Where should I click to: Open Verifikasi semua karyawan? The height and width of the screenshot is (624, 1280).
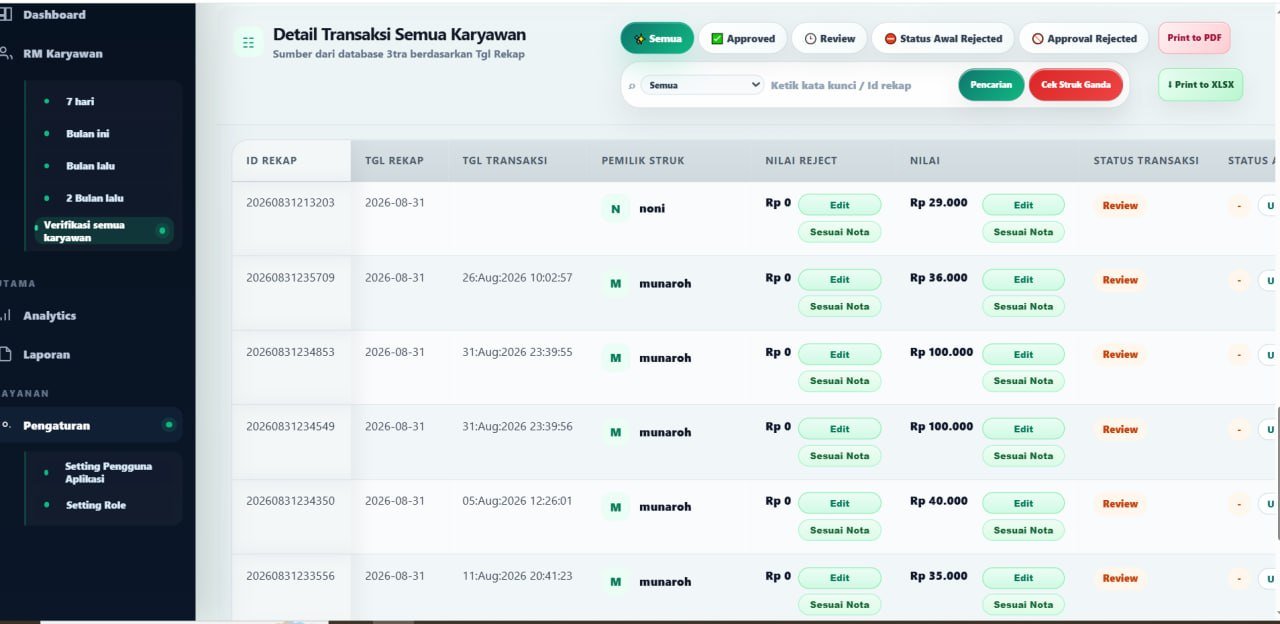point(103,231)
